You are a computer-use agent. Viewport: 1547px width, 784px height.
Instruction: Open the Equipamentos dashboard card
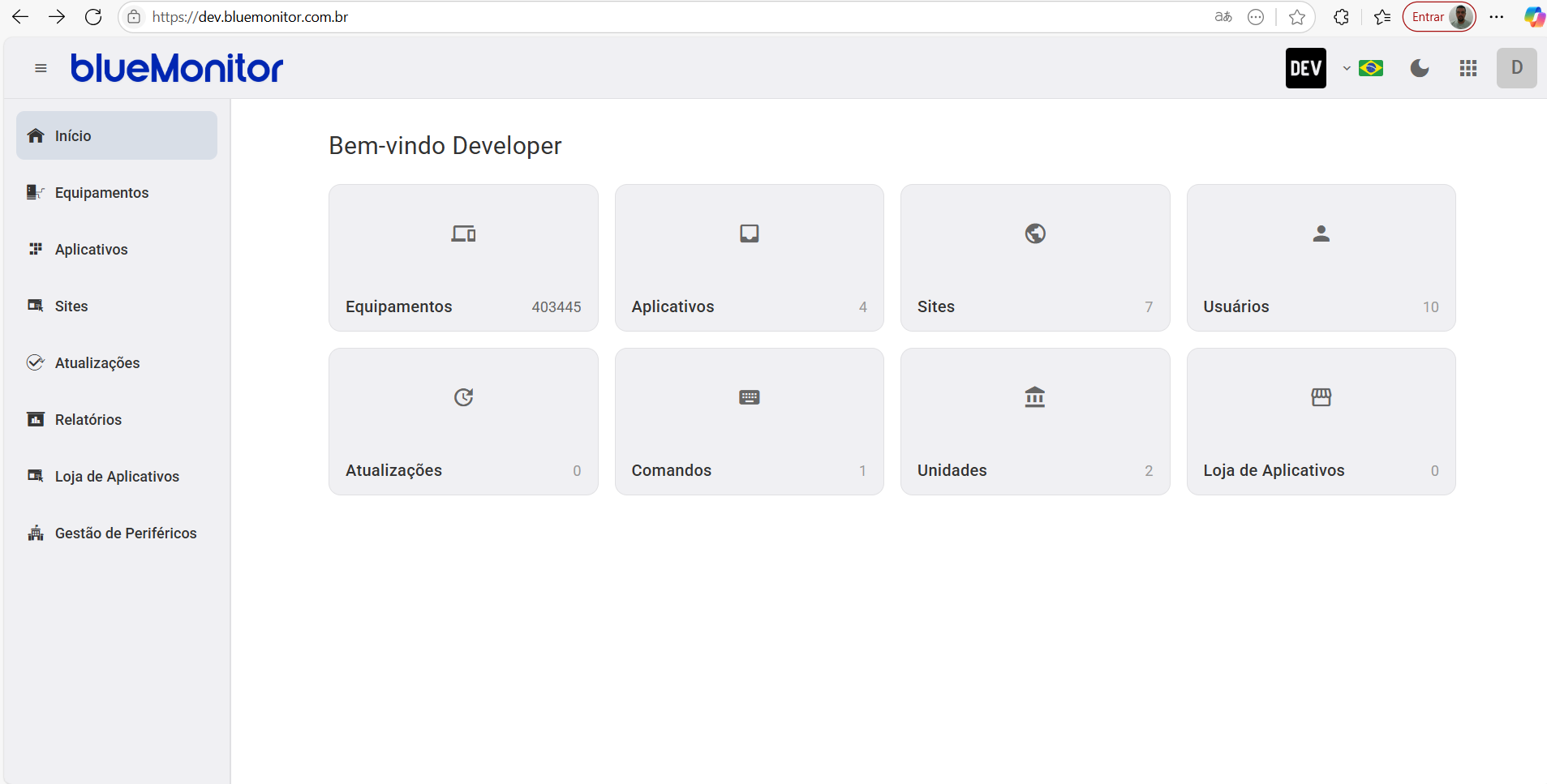463,258
